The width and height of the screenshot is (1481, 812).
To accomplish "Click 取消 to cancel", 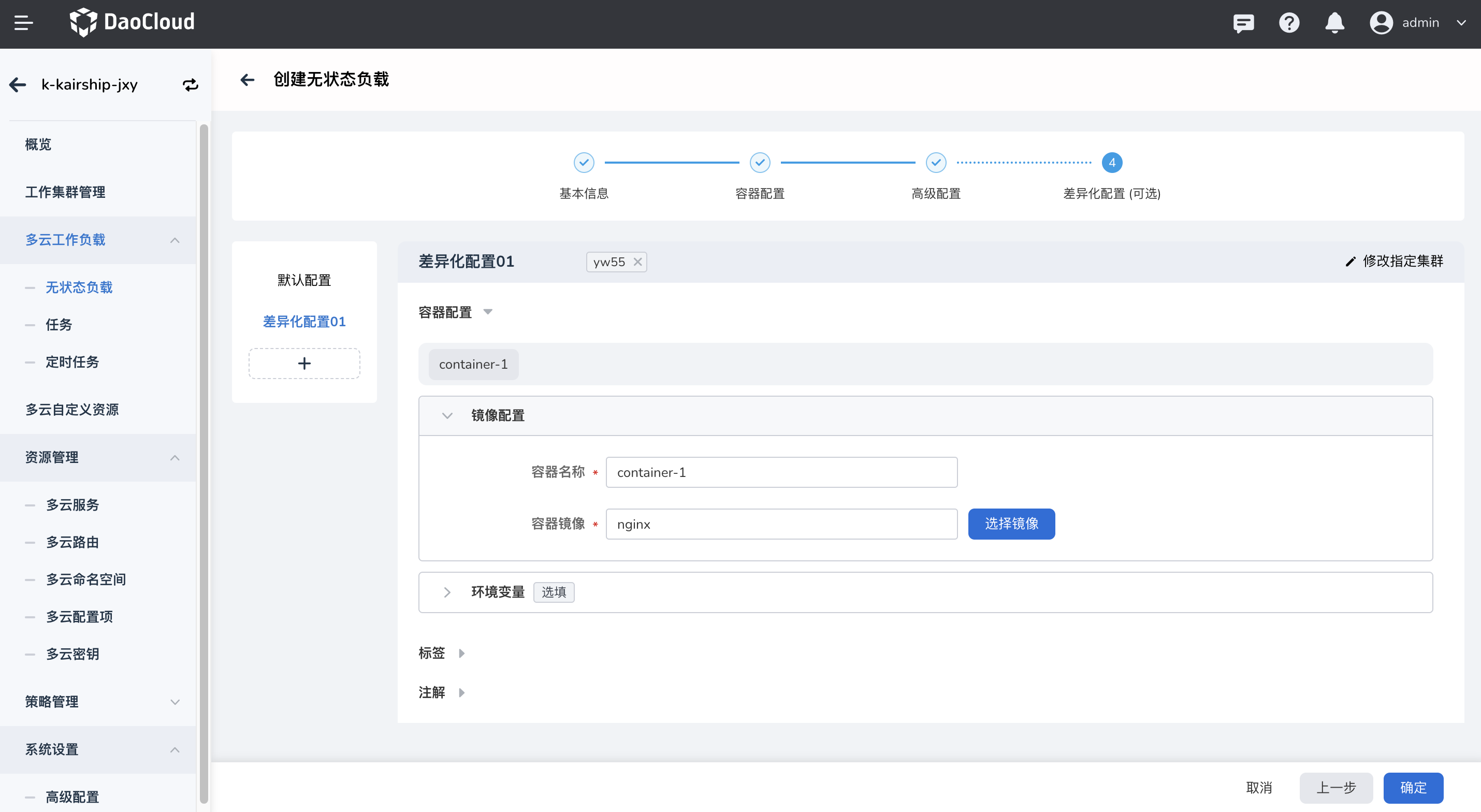I will point(1259,787).
